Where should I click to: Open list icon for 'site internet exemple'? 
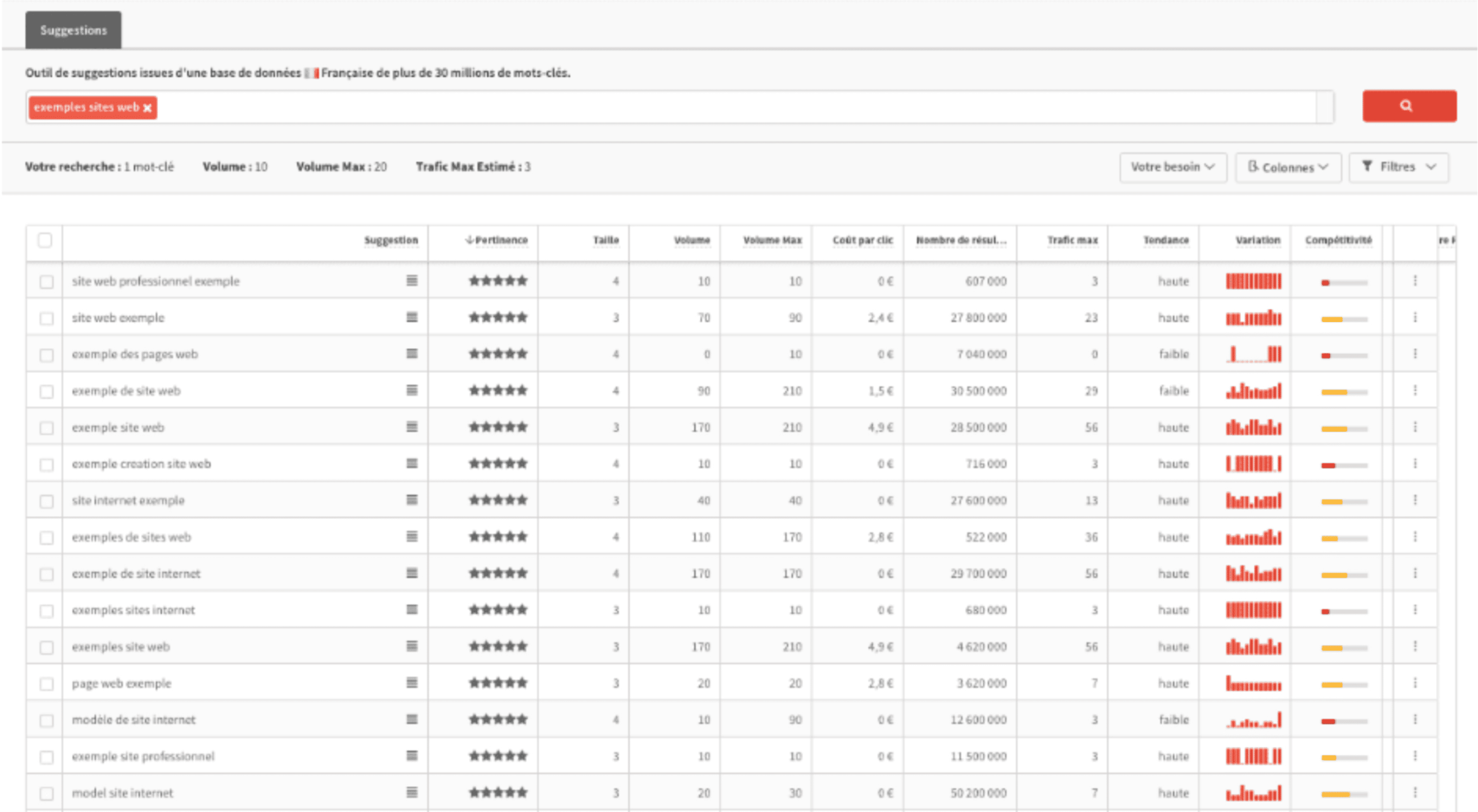(412, 500)
